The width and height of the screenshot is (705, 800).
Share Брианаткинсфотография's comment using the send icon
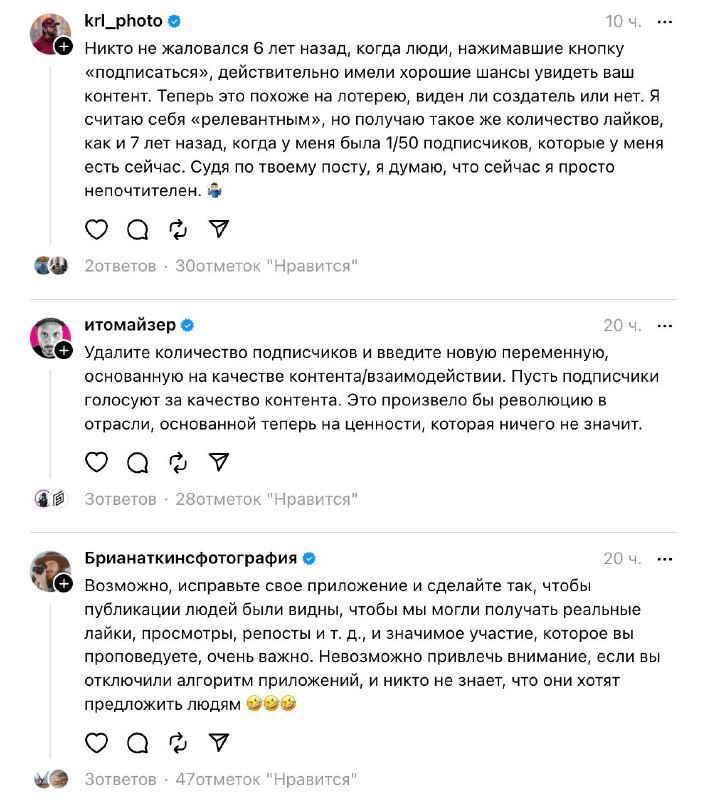(217, 743)
